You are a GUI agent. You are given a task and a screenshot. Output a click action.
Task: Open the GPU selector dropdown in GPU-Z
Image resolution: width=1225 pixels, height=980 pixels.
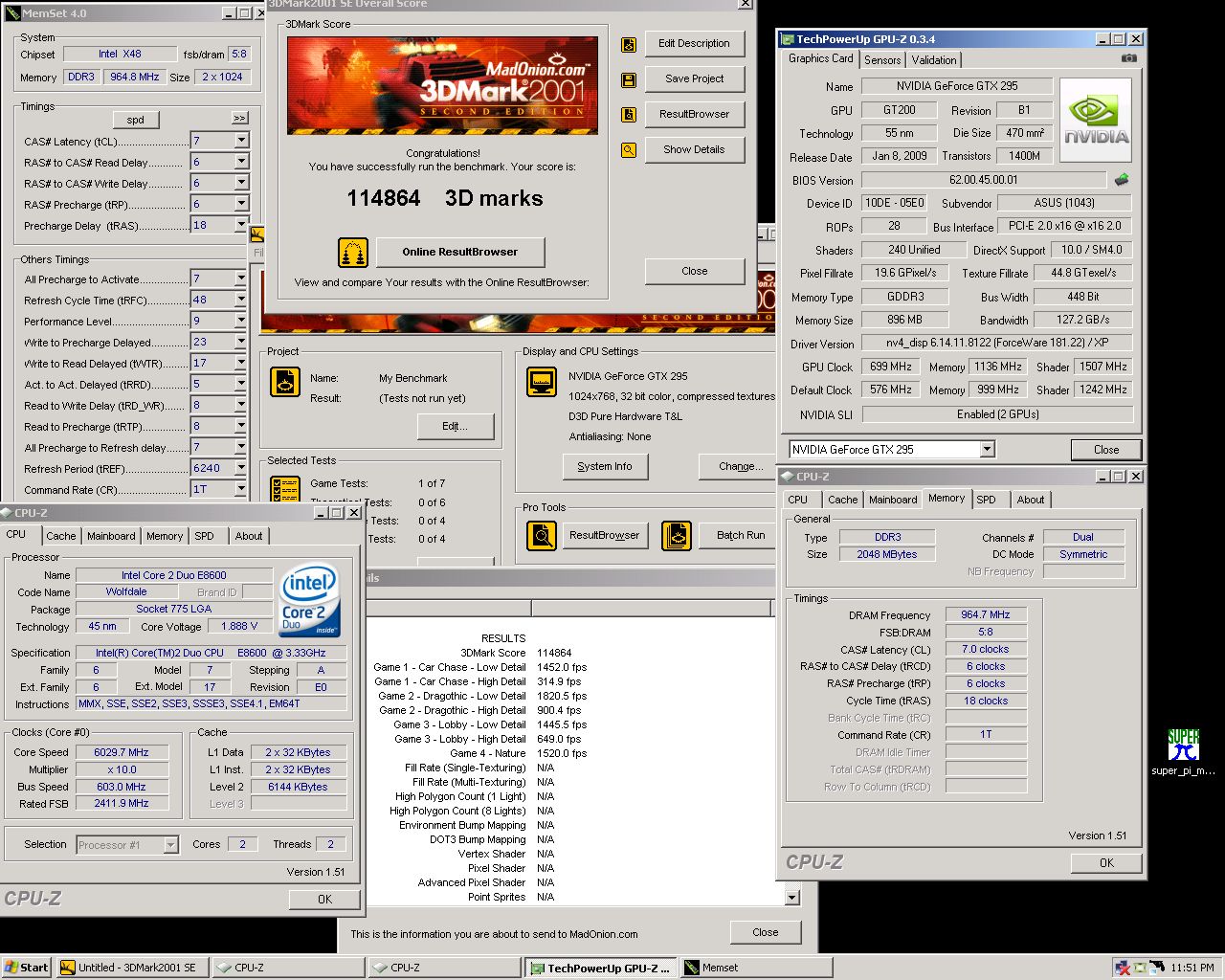pos(987,450)
